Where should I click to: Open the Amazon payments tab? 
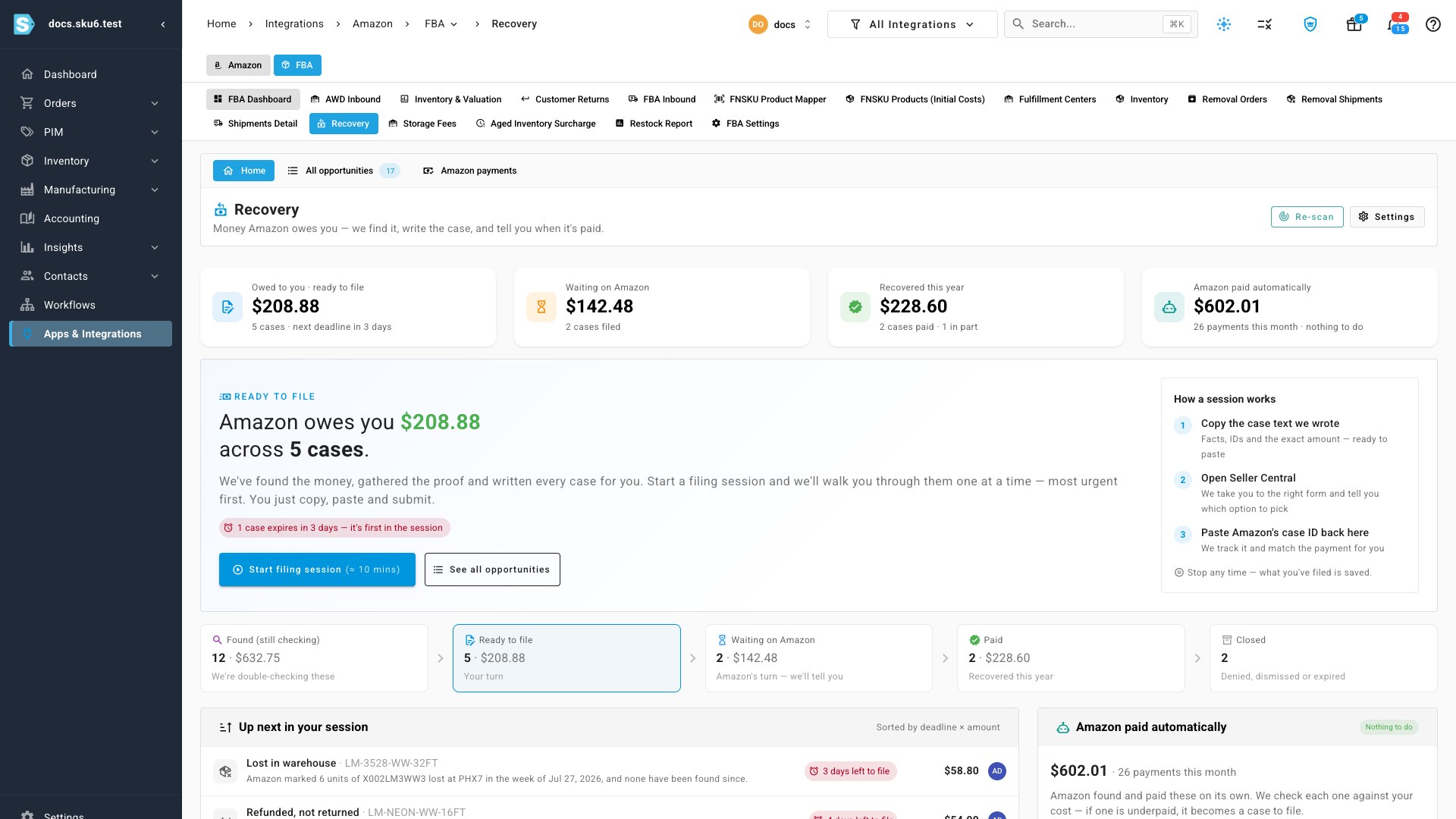469,171
